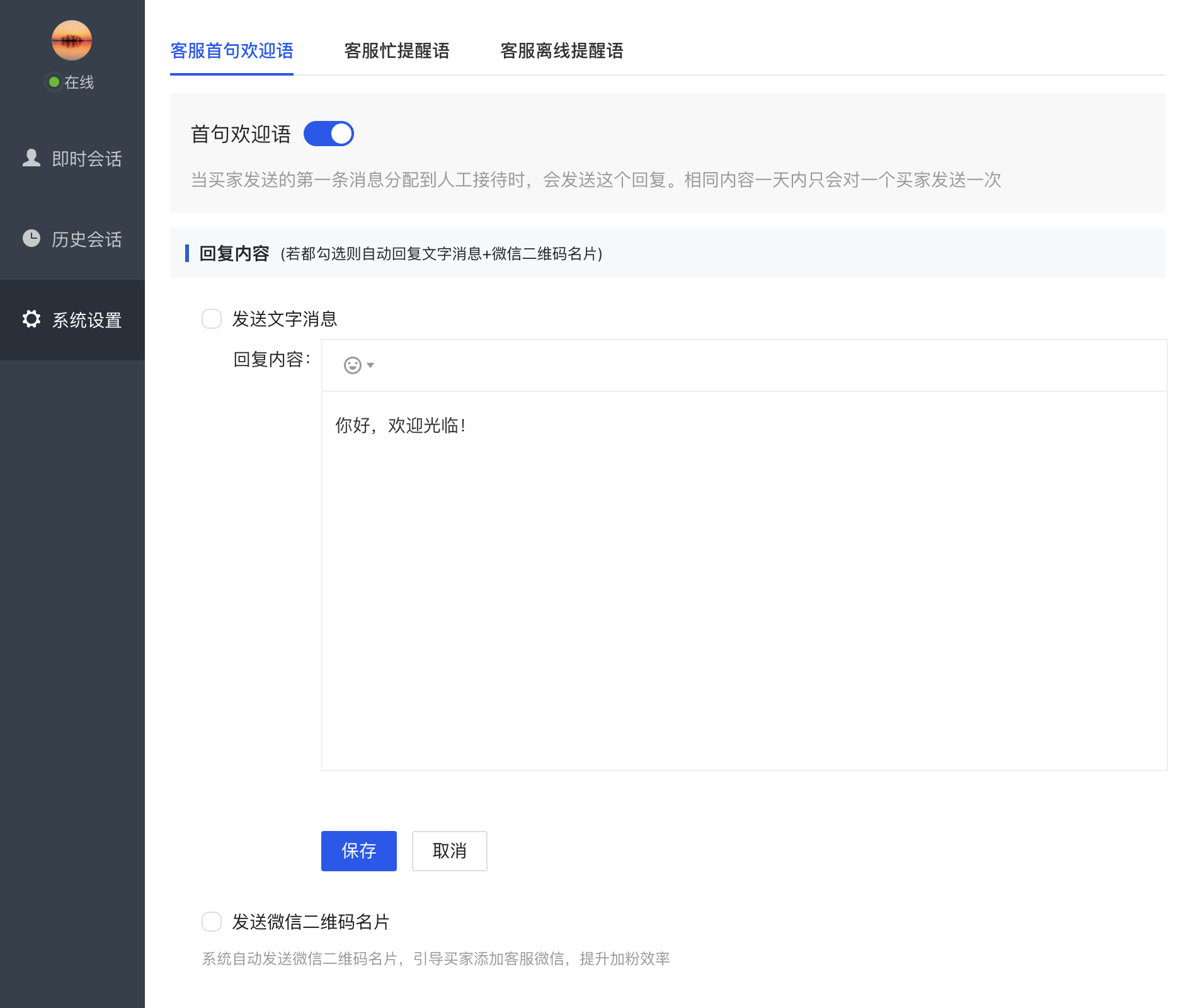The image size is (1188, 1008).
Task: Click the clock icon beside 历史会话
Action: (31, 238)
